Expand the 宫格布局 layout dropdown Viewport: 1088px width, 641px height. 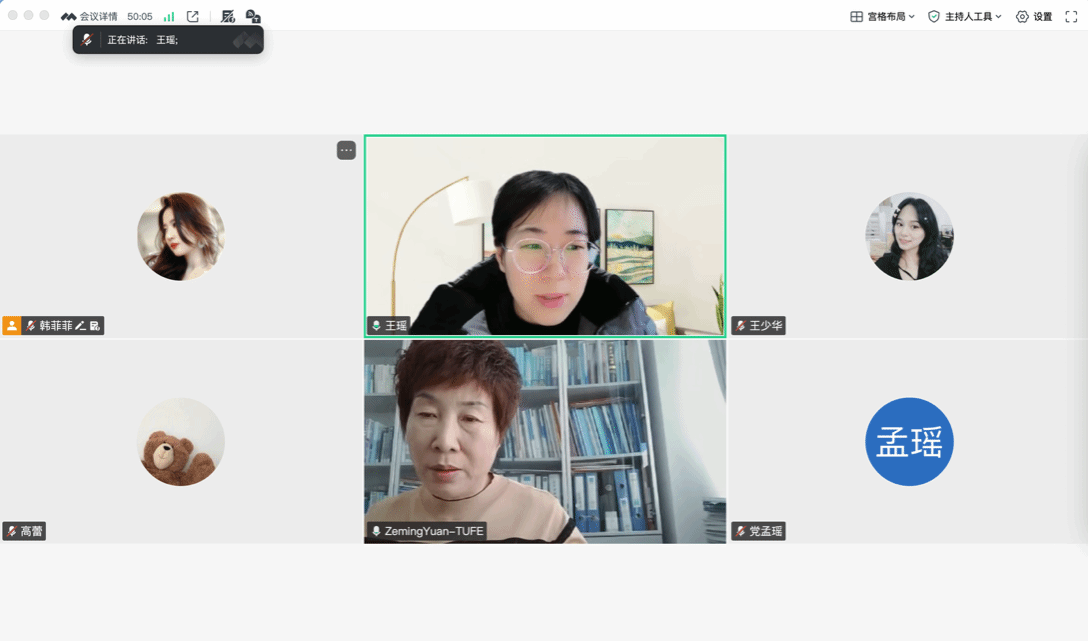(882, 17)
